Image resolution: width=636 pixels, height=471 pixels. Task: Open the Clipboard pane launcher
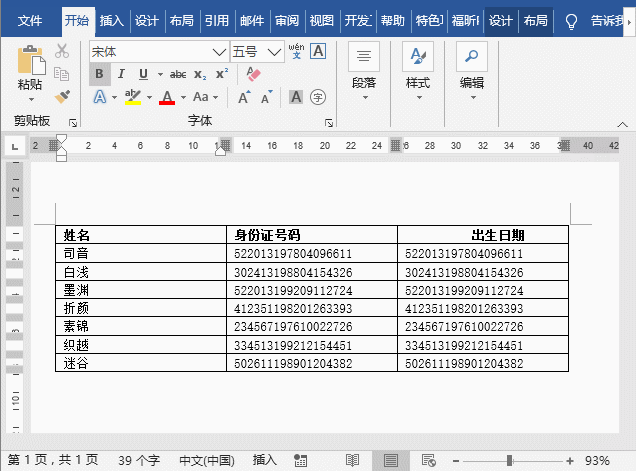click(x=73, y=123)
